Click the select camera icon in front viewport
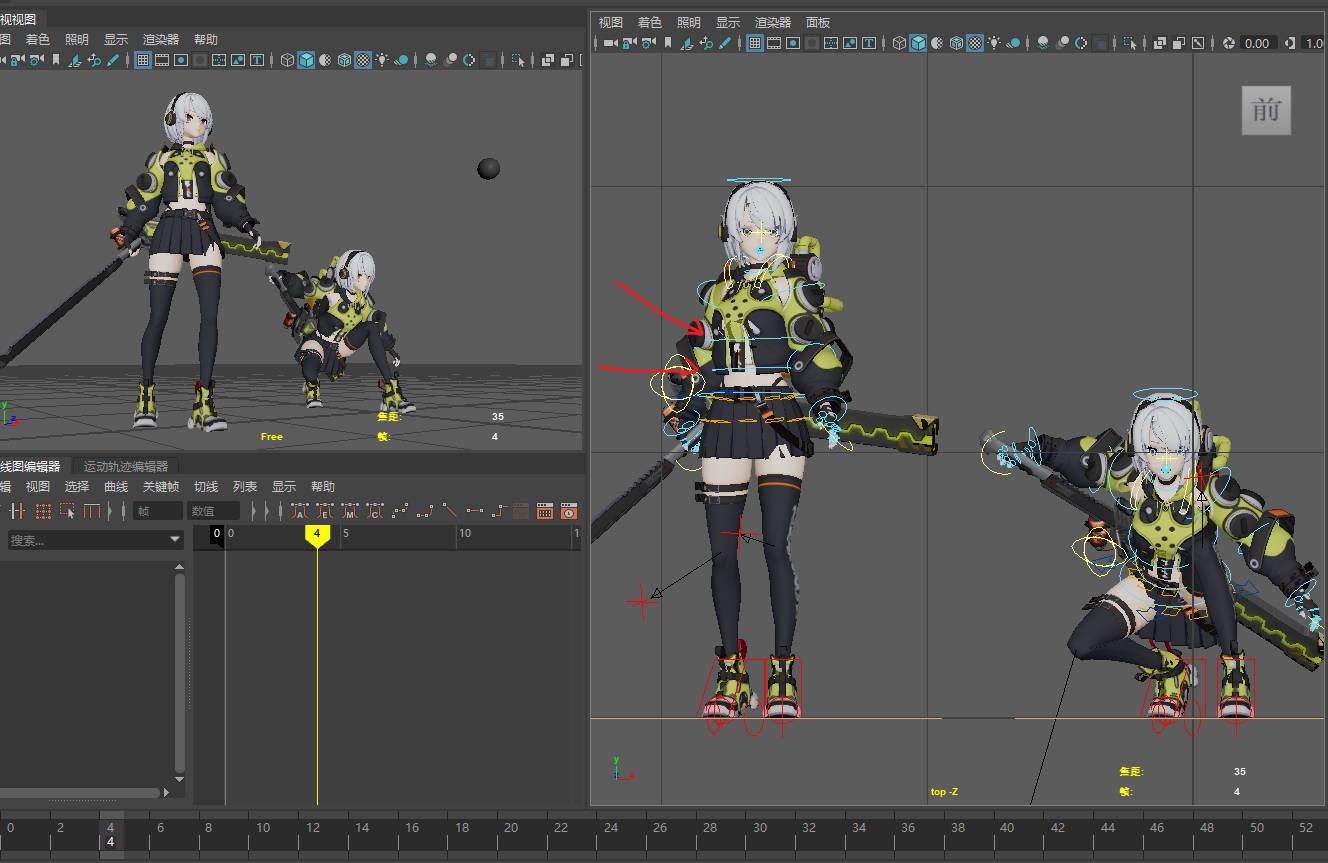The image size is (1328, 863). [609, 43]
